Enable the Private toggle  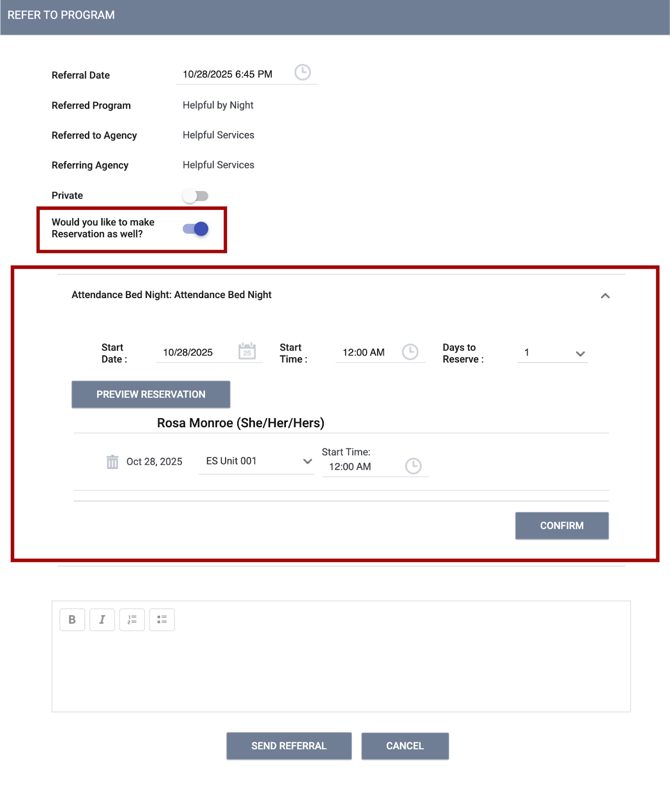coord(195,196)
